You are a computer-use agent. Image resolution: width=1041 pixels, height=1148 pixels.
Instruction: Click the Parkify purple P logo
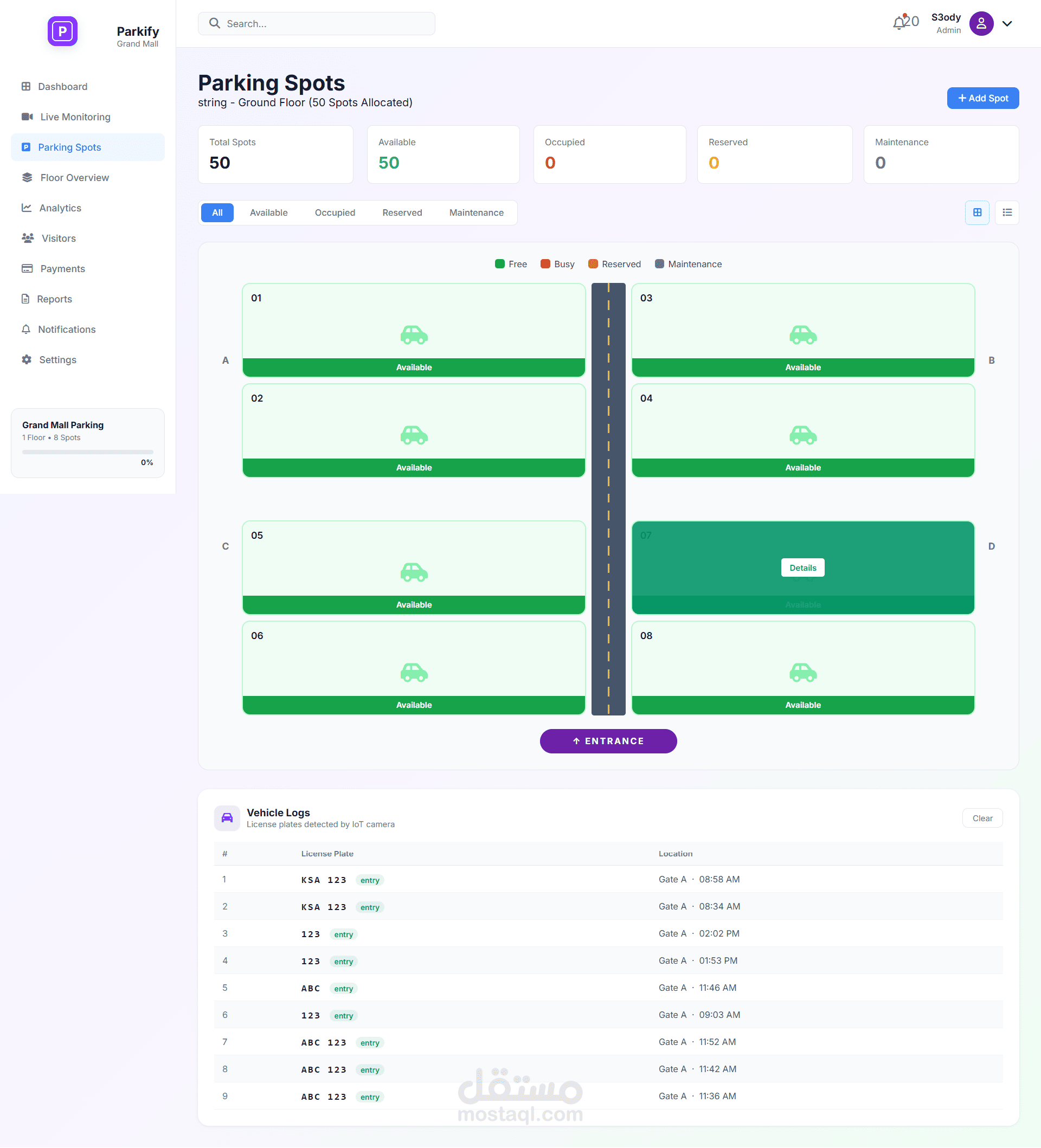coord(62,31)
